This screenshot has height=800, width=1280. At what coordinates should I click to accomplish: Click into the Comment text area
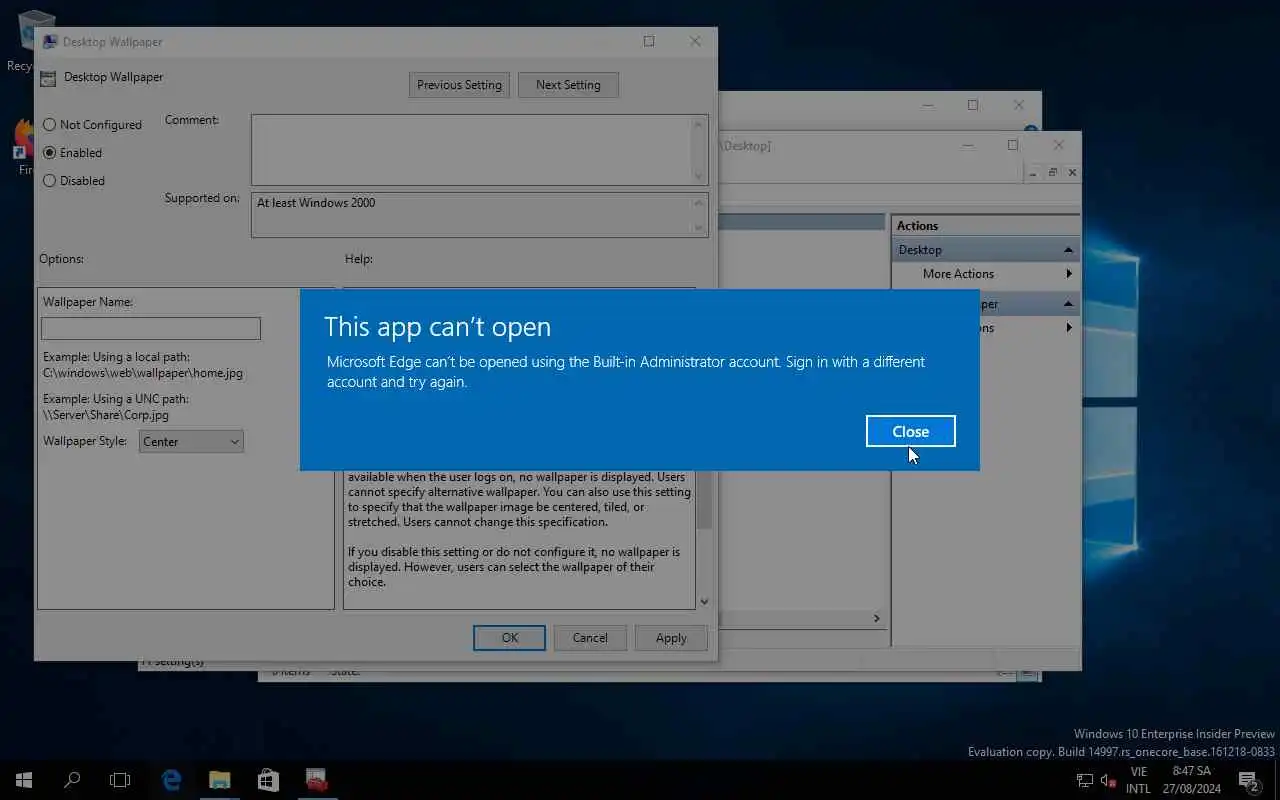pyautogui.click(x=471, y=150)
